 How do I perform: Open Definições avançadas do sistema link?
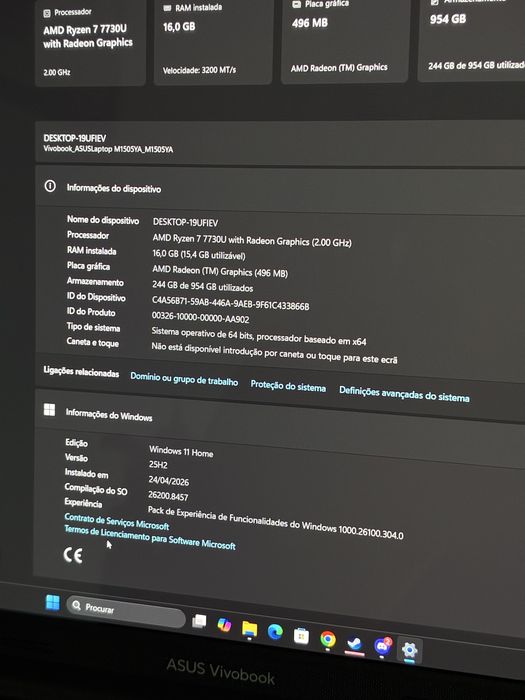(x=404, y=394)
